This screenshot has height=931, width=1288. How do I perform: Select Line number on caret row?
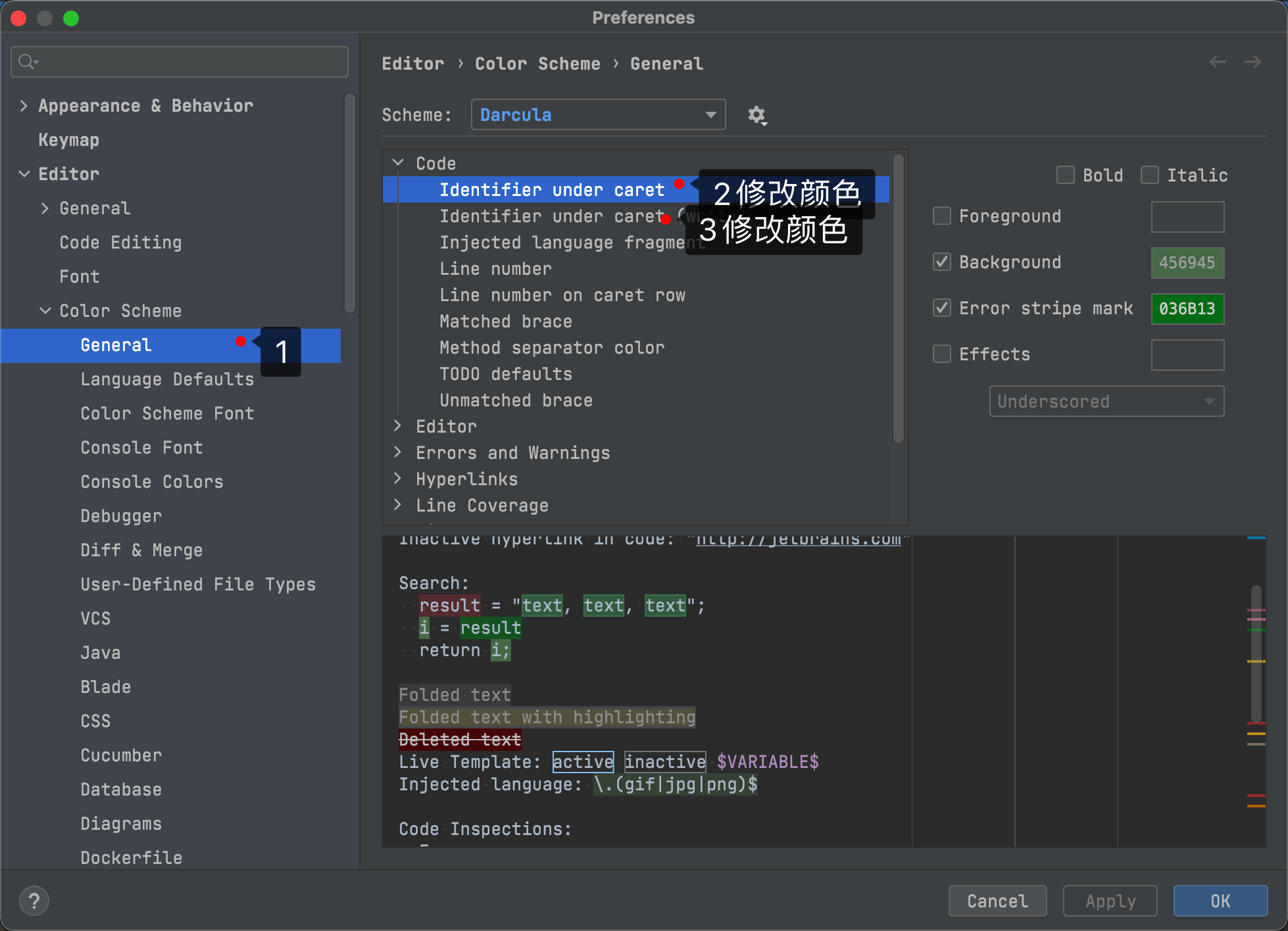(x=562, y=295)
